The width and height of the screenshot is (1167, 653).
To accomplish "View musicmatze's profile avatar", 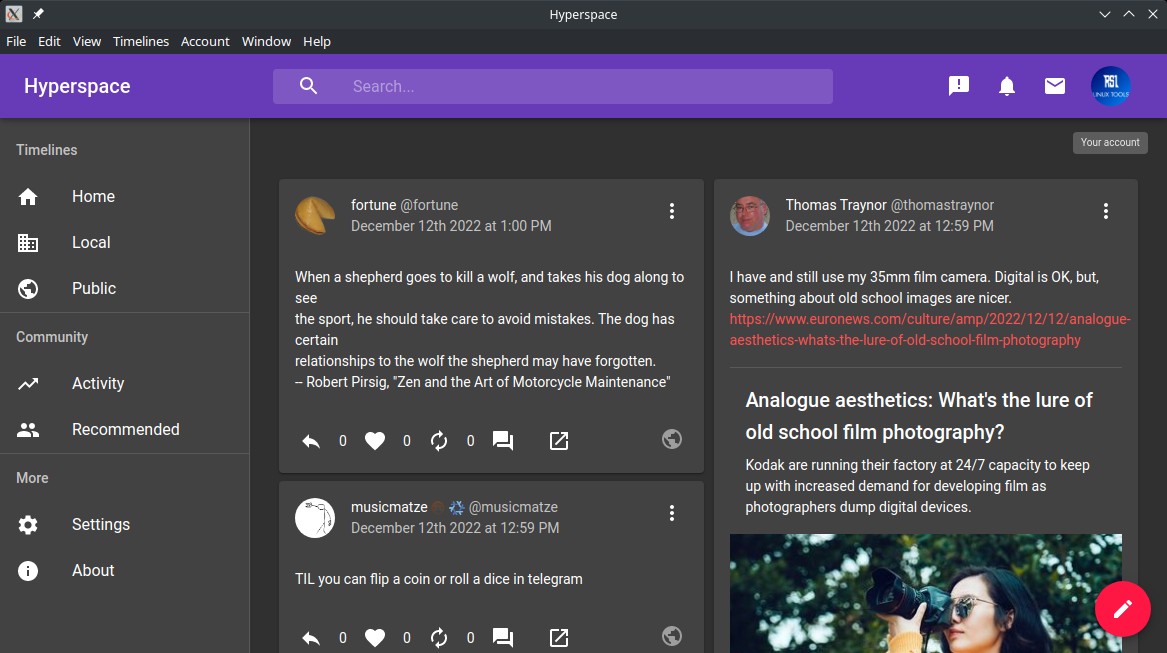I will (315, 517).
